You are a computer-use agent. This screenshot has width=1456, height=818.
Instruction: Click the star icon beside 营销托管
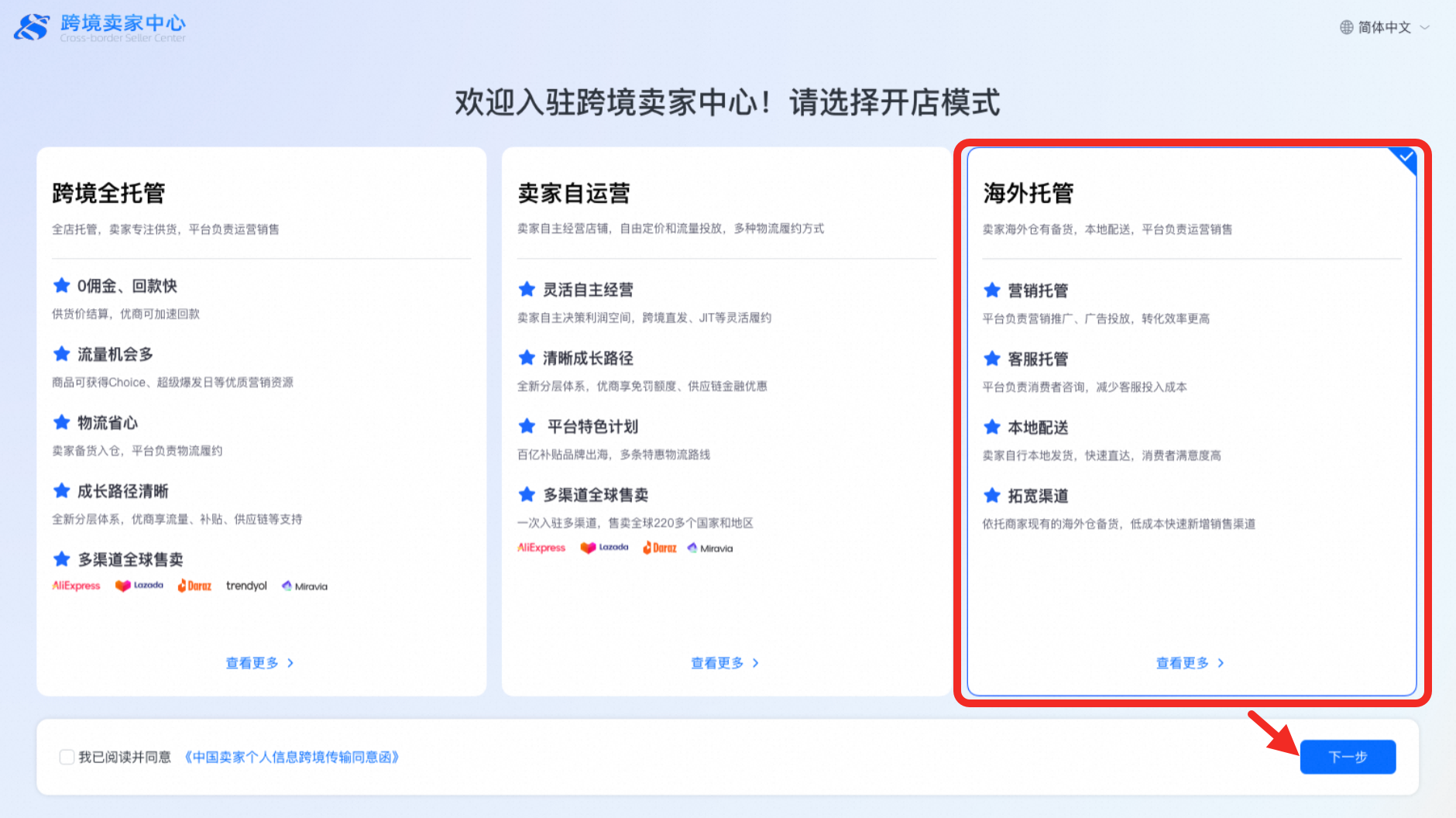991,290
